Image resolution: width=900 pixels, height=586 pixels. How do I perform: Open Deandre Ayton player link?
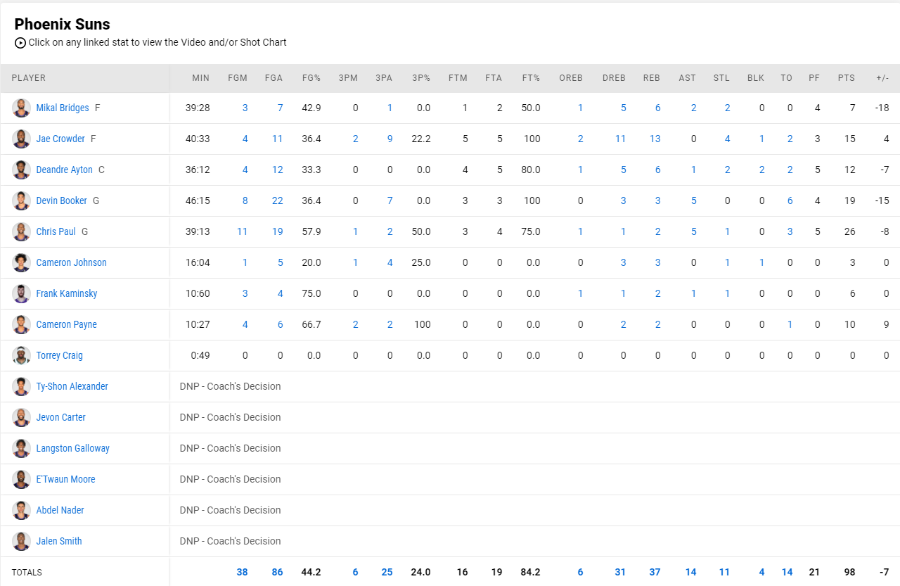pyautogui.click(x=64, y=170)
